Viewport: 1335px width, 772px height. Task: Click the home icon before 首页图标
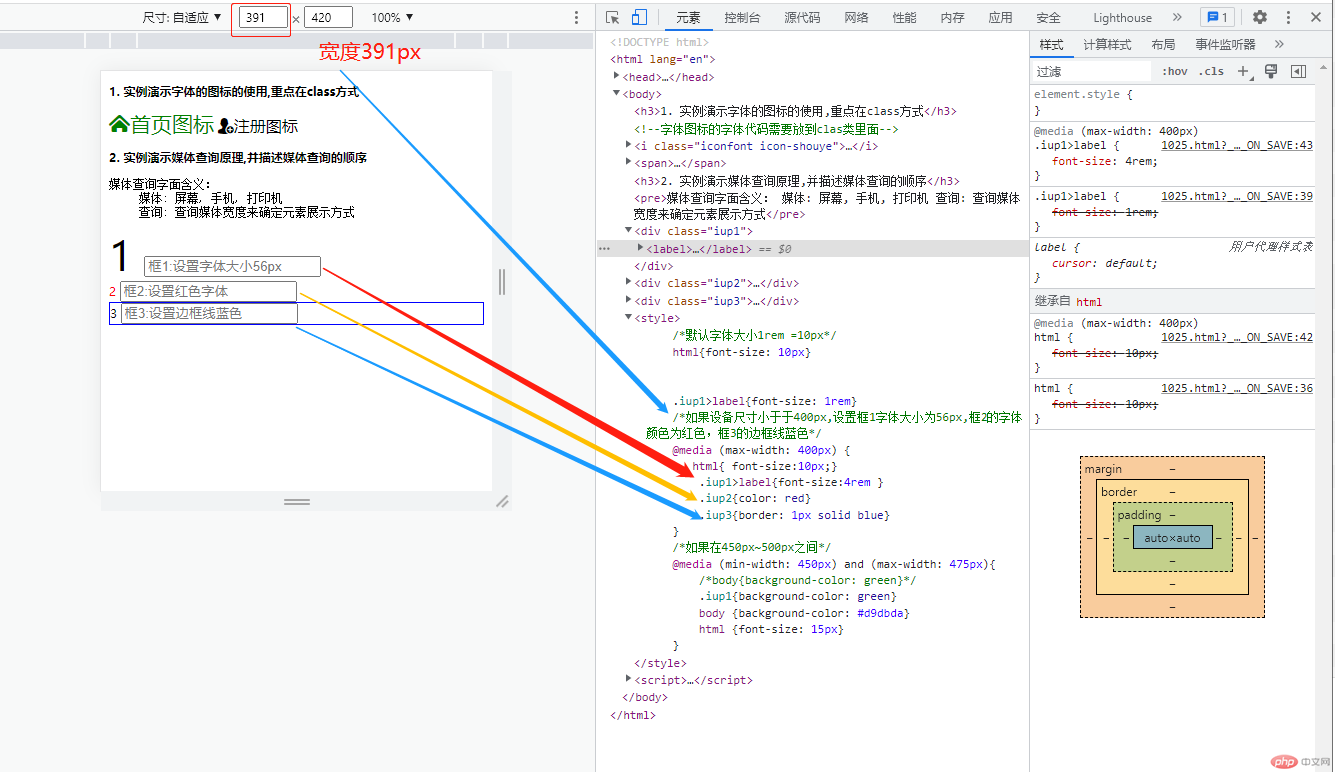(x=119, y=124)
